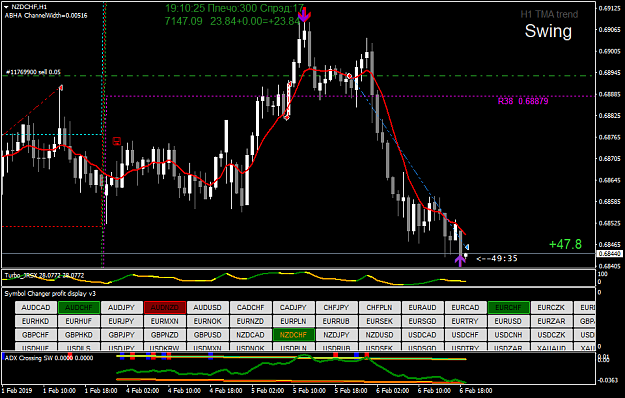Switch chart to AUDCAD
Screen dimensions: 625x398
tap(36, 308)
